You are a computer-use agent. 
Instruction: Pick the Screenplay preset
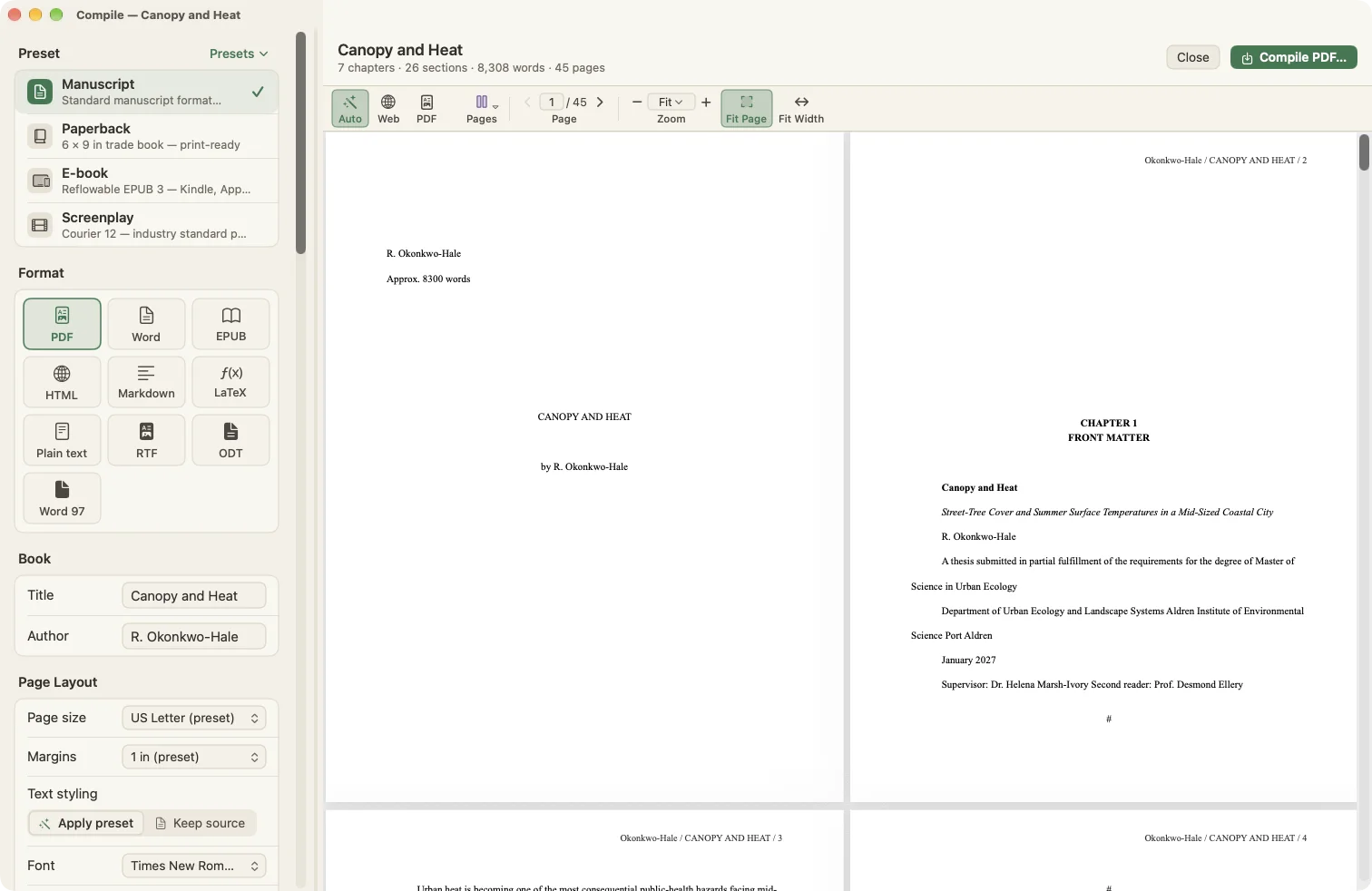pos(146,225)
